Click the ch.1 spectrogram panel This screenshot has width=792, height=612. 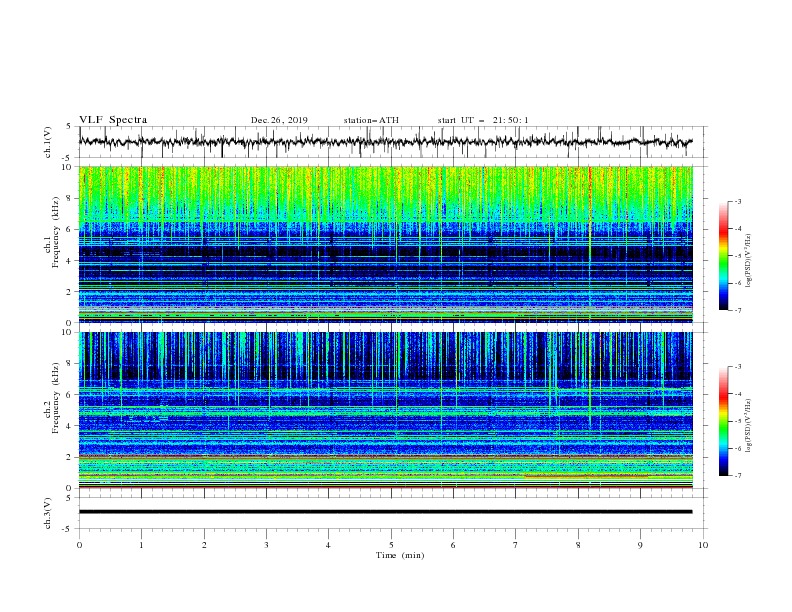[x=385, y=244]
